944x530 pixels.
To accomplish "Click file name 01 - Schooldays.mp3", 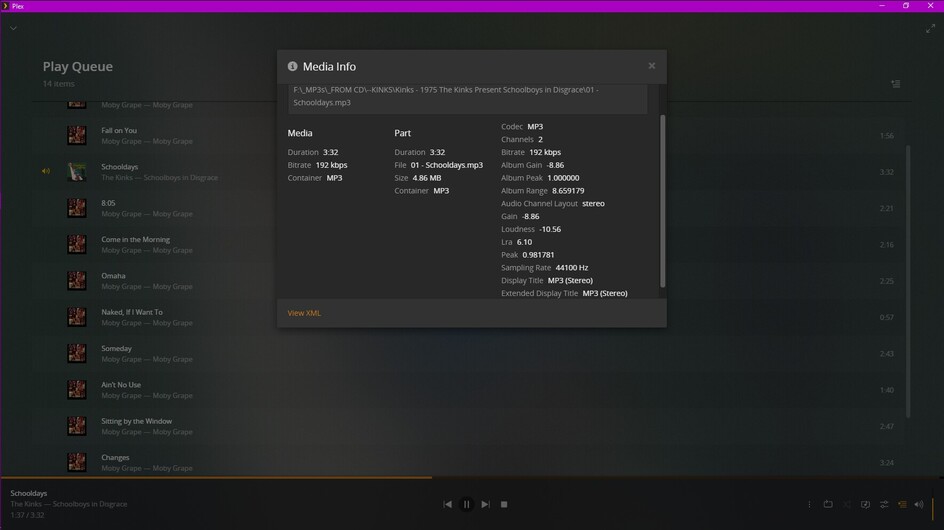I will pos(447,165).
